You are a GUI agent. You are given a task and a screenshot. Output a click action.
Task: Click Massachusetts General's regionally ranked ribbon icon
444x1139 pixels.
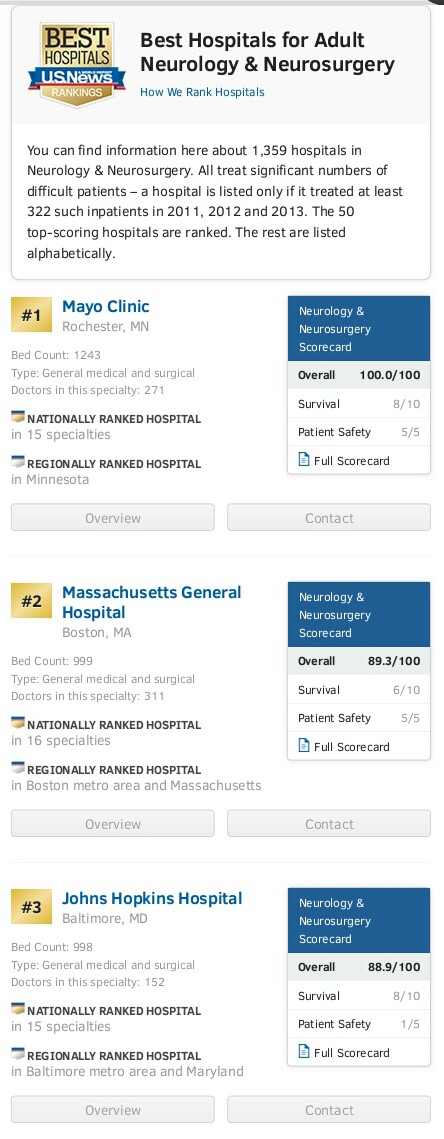tap(18, 769)
